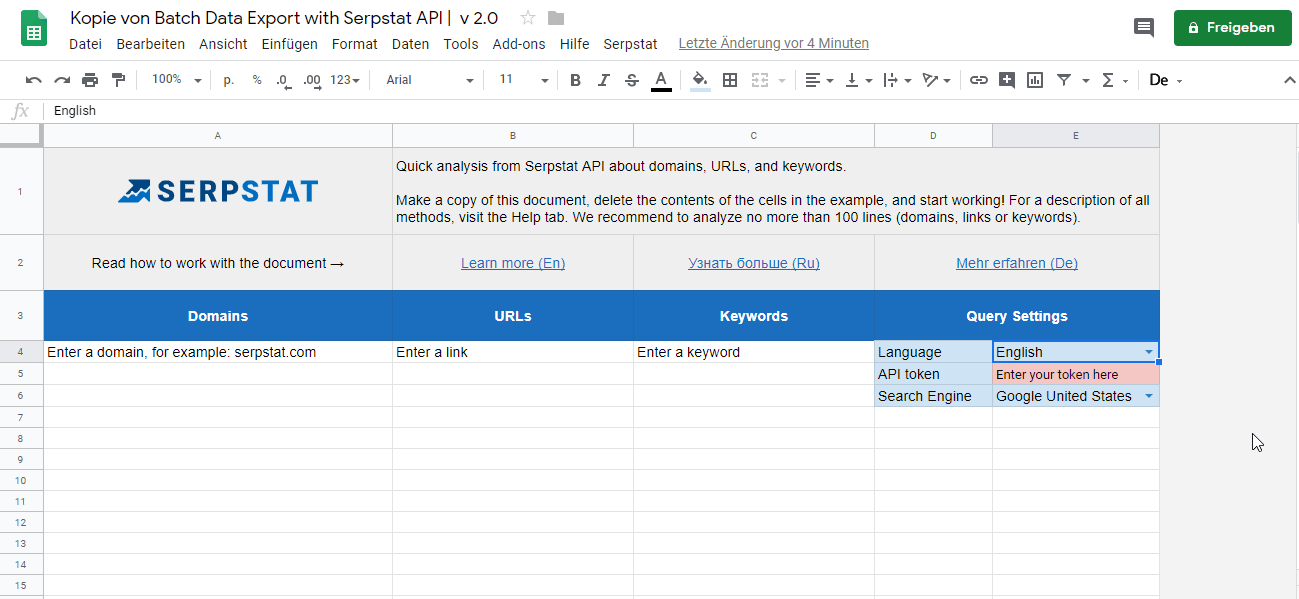Open the Google Sheets home icon
1299x599 pixels.
point(34,29)
